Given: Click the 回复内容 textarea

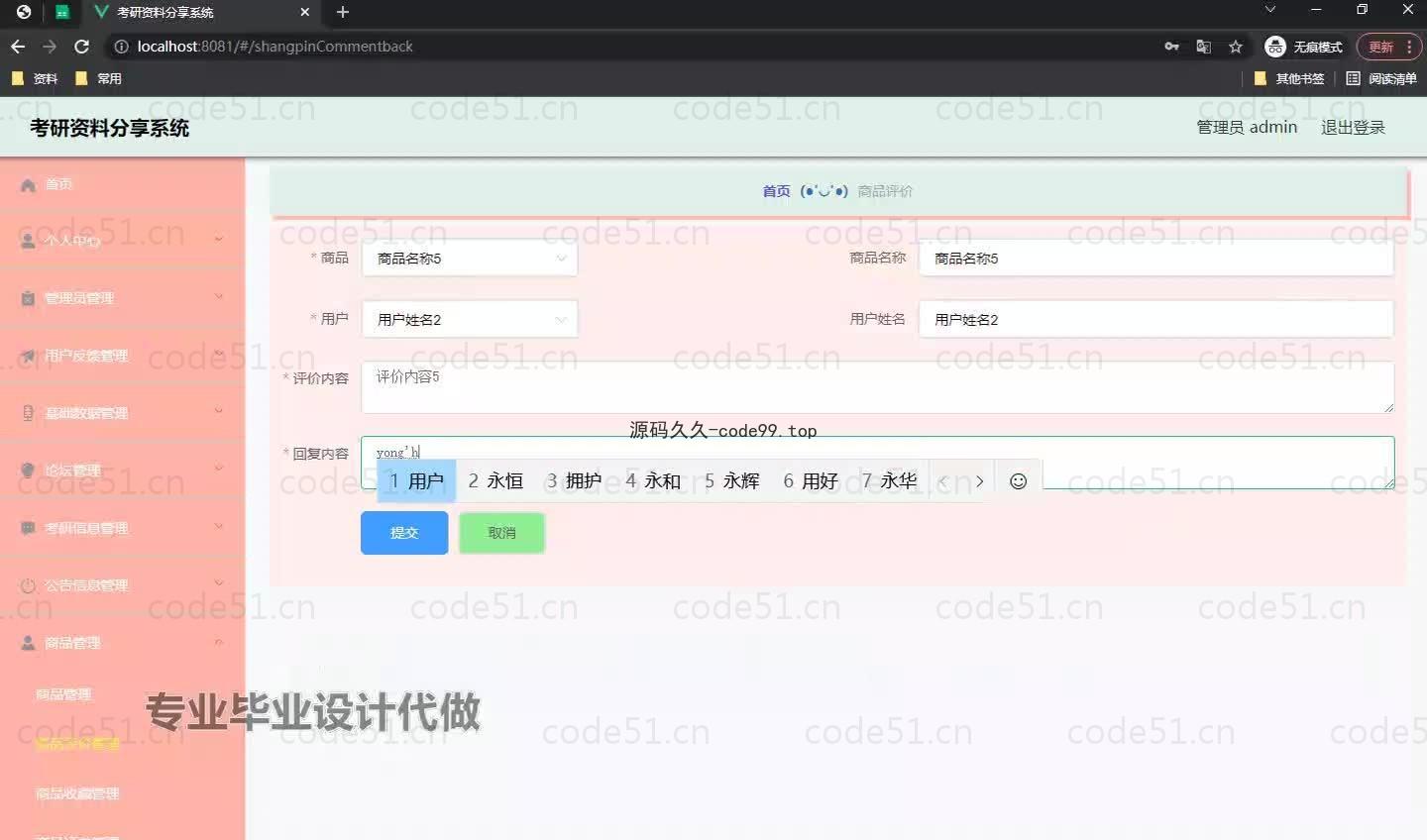Looking at the screenshot, I should click(877, 463).
